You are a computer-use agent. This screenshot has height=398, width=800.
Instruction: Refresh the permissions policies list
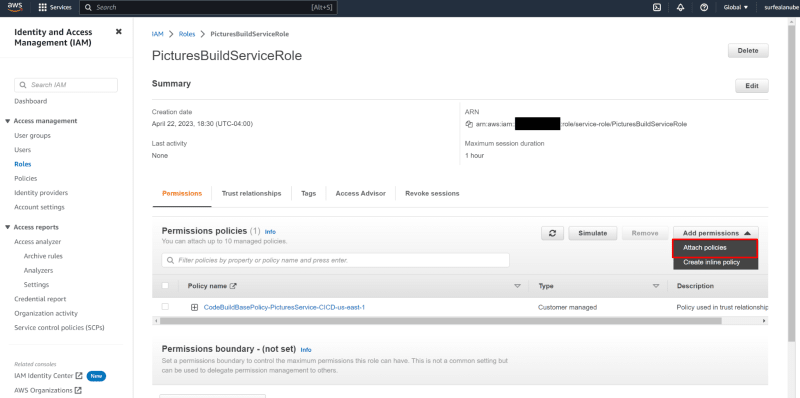pyautogui.click(x=552, y=233)
